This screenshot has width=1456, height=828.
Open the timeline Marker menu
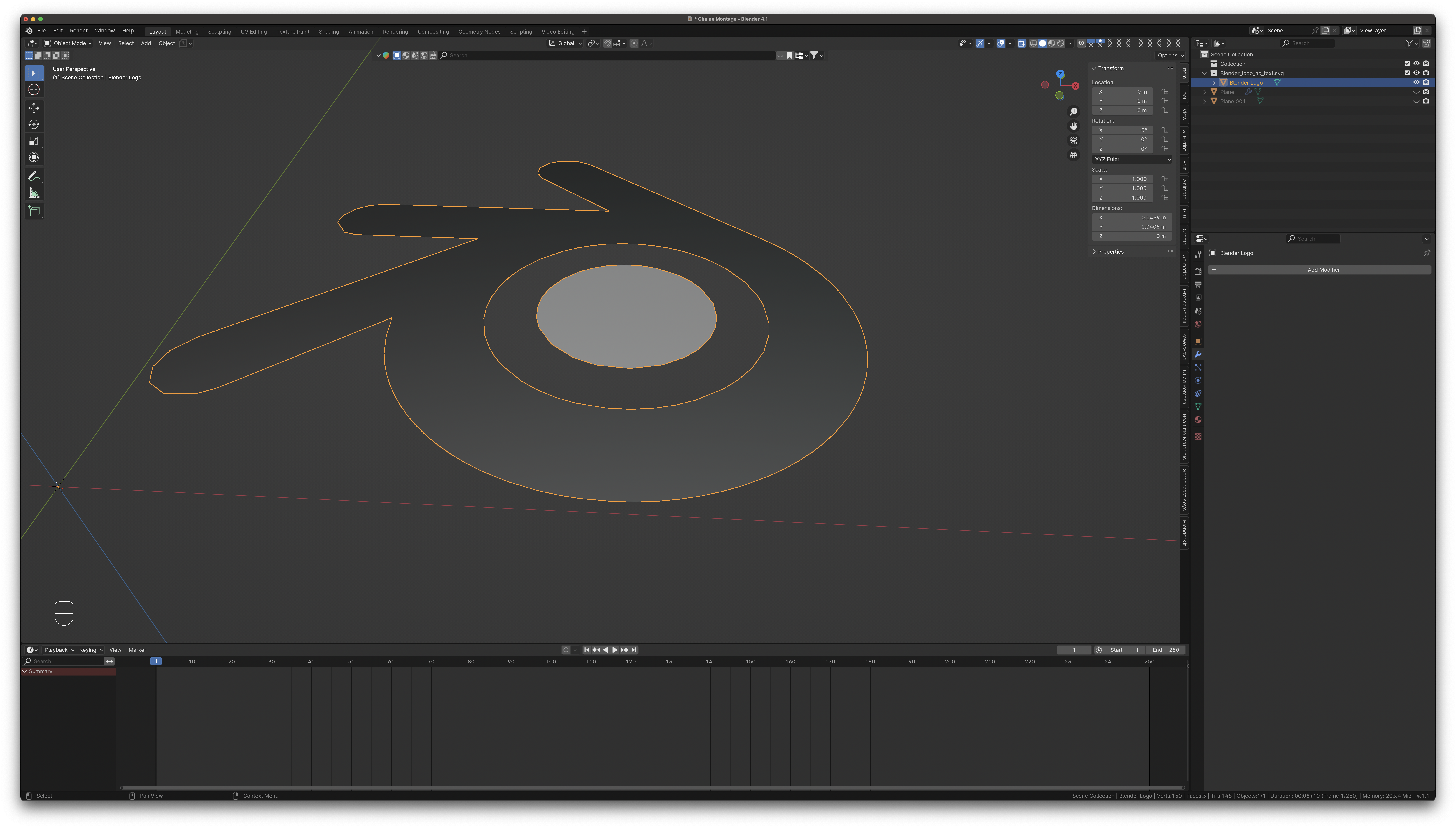pos(137,650)
